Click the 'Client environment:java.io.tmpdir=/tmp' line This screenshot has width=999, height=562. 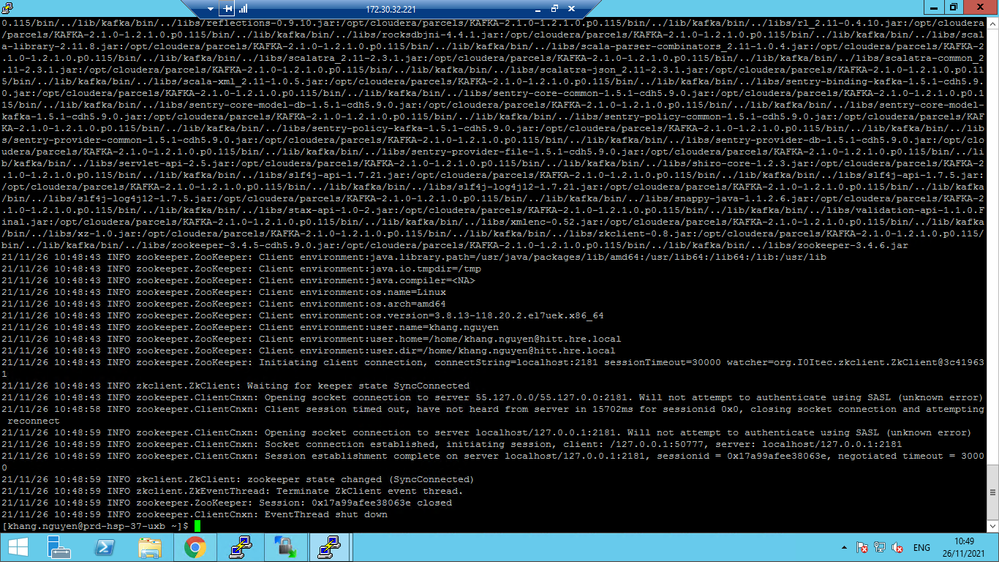[241, 269]
